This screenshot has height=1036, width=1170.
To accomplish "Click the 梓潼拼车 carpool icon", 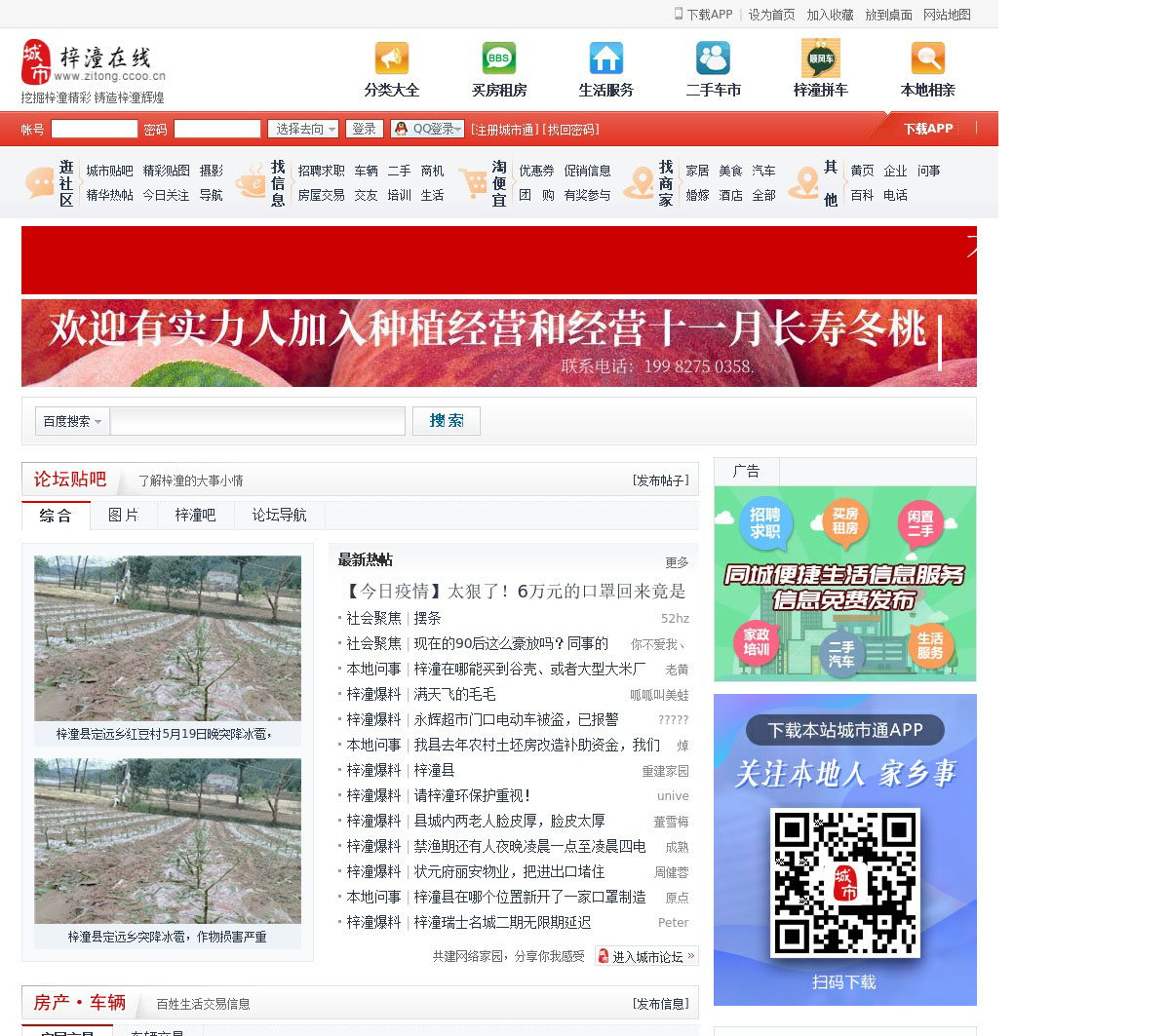I will pyautogui.click(x=820, y=58).
